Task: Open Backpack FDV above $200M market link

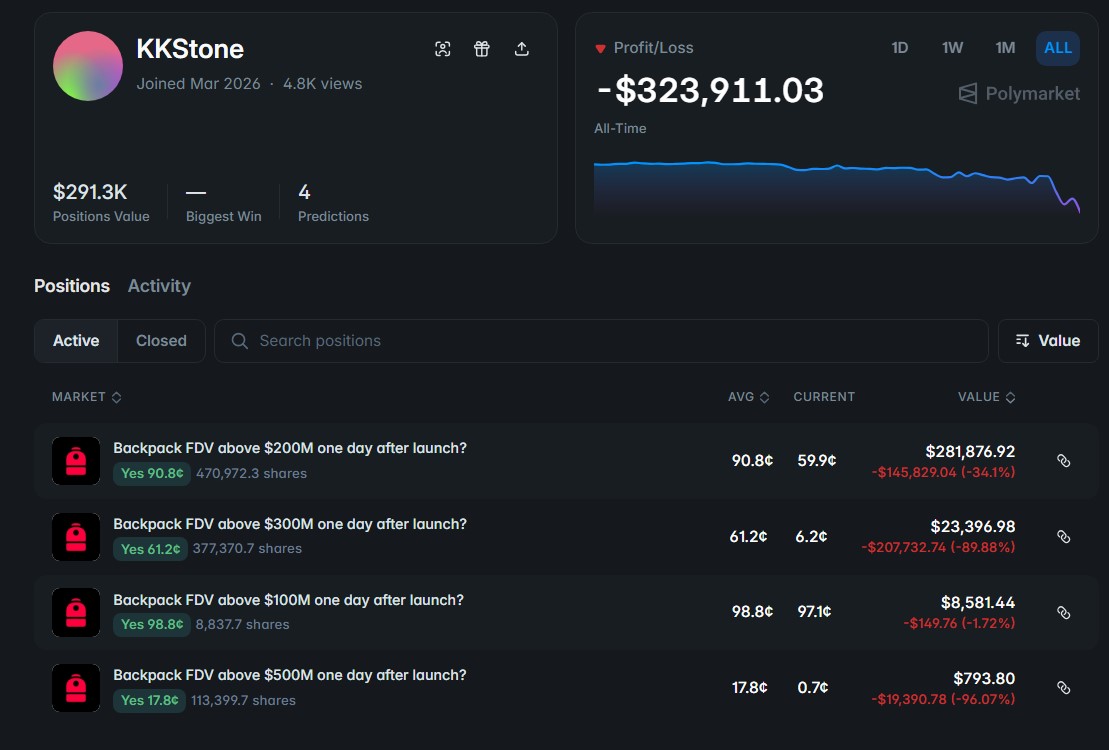Action: [x=290, y=448]
